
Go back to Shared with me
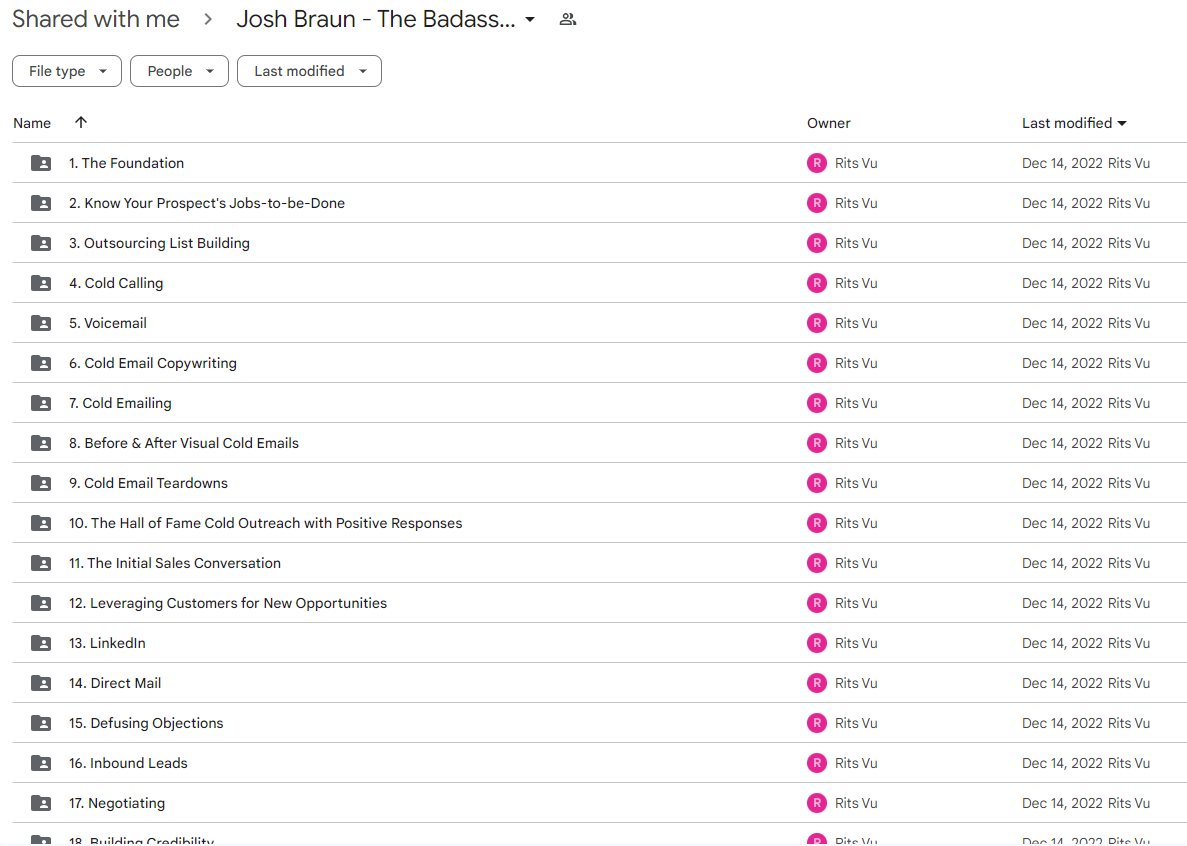[x=96, y=19]
